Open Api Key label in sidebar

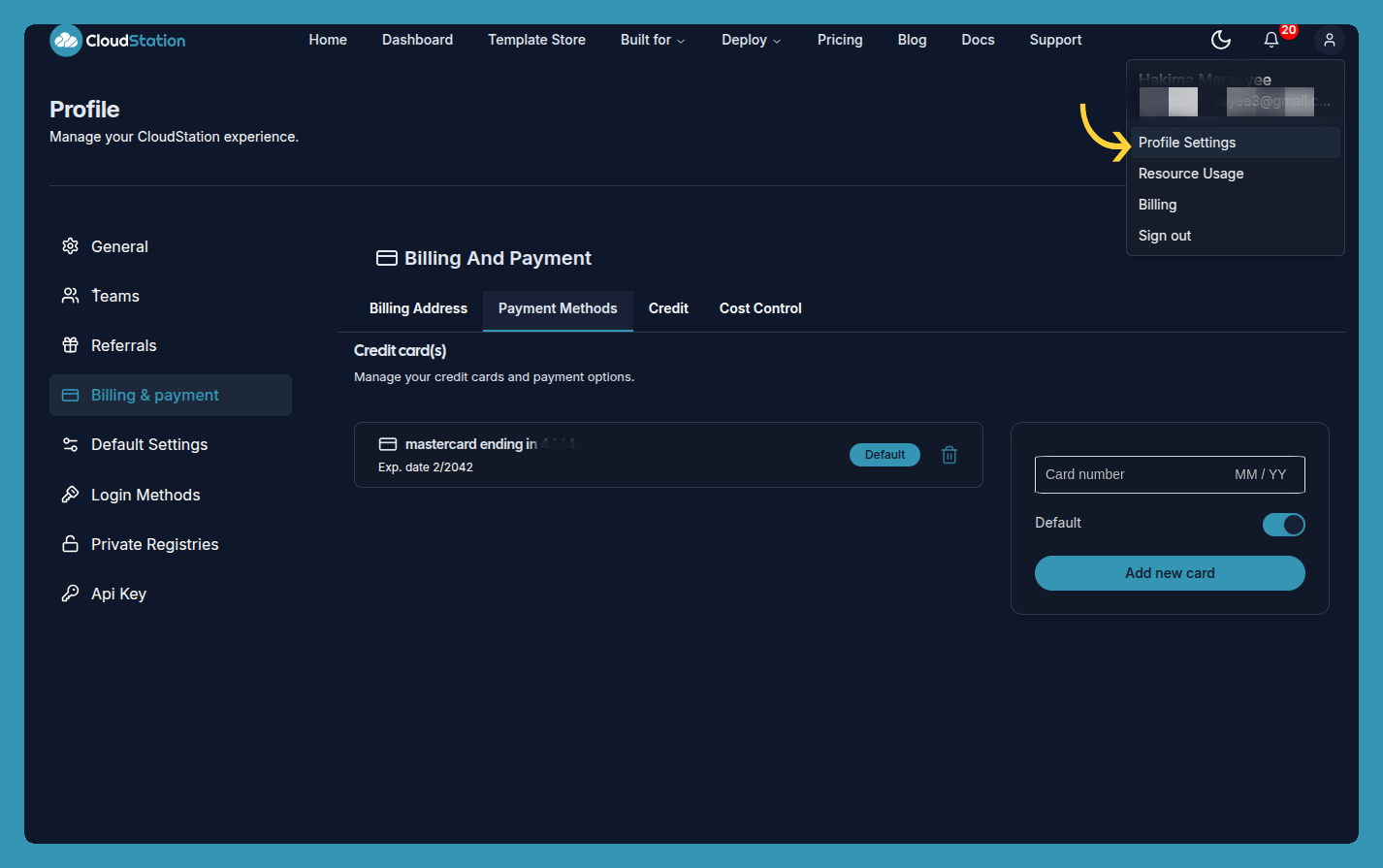tap(118, 594)
